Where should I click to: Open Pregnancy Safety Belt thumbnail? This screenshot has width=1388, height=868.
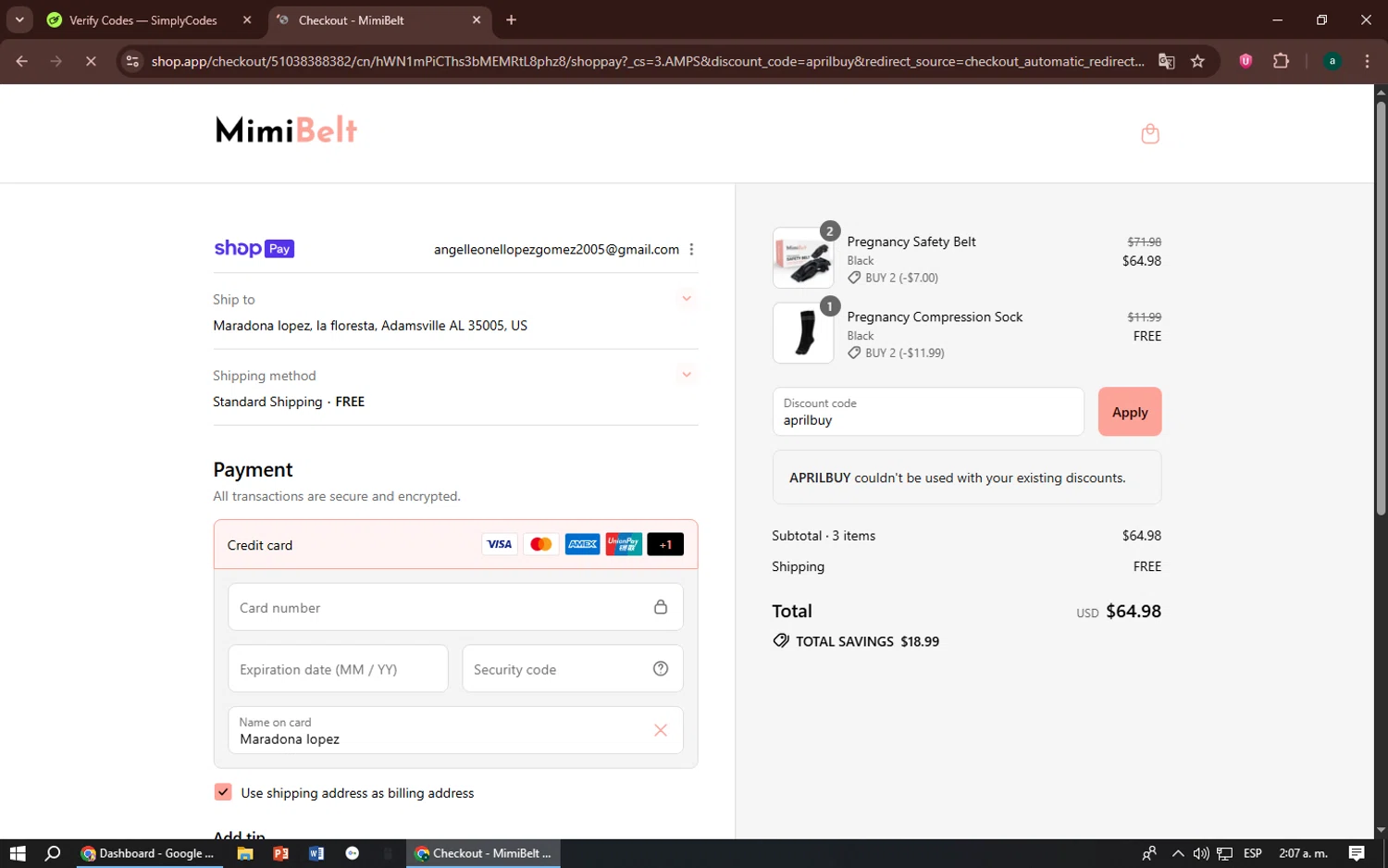[x=803, y=258]
